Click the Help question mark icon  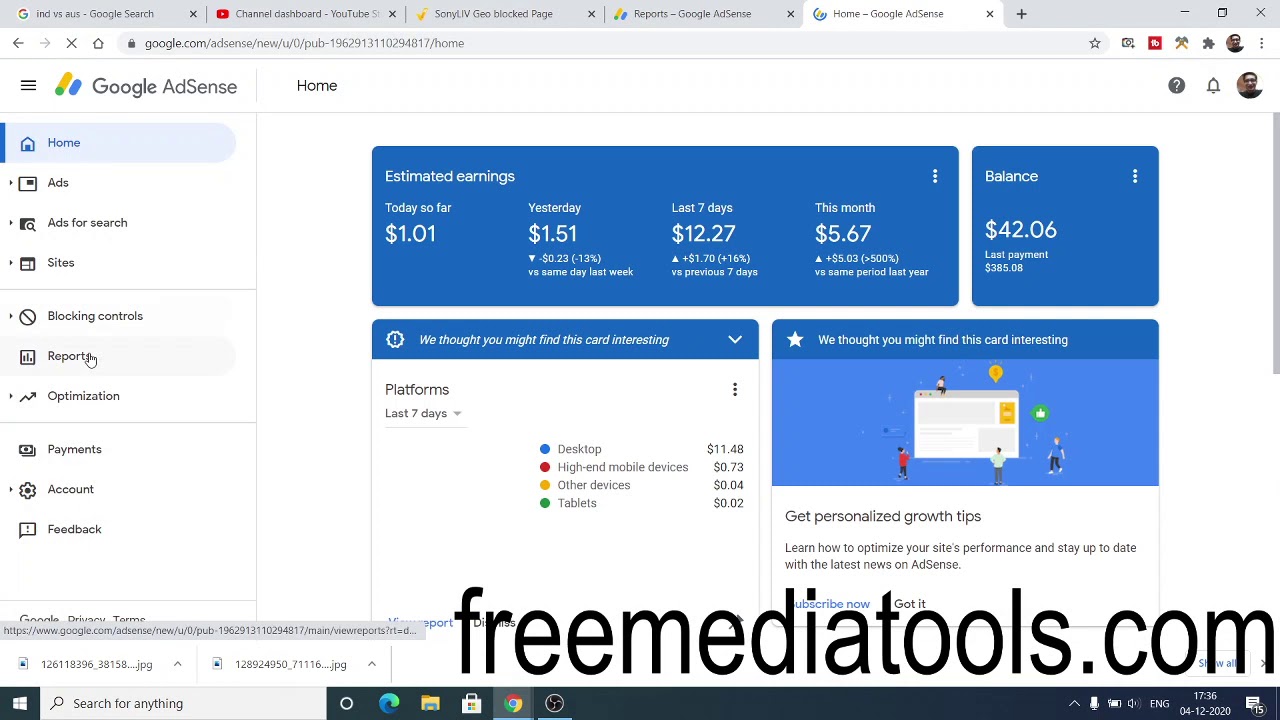pyautogui.click(x=1176, y=86)
